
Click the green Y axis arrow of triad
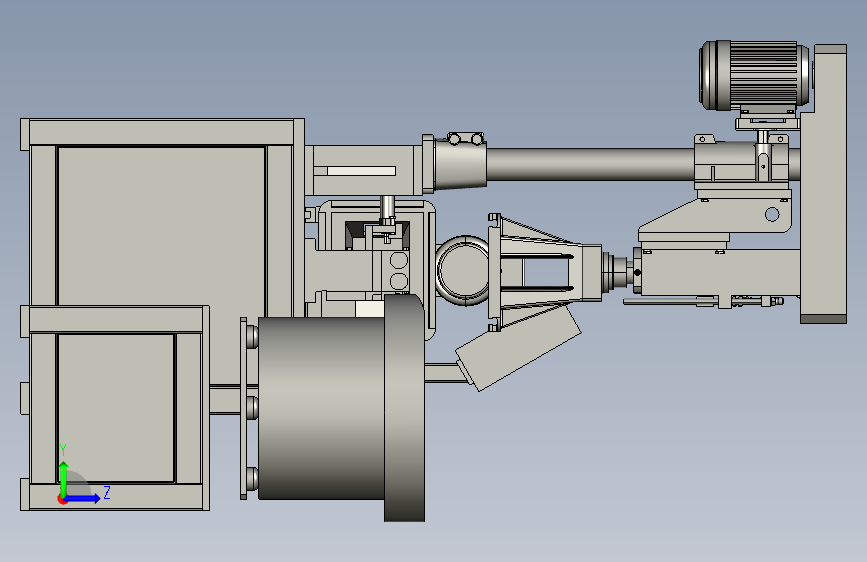[x=64, y=478]
